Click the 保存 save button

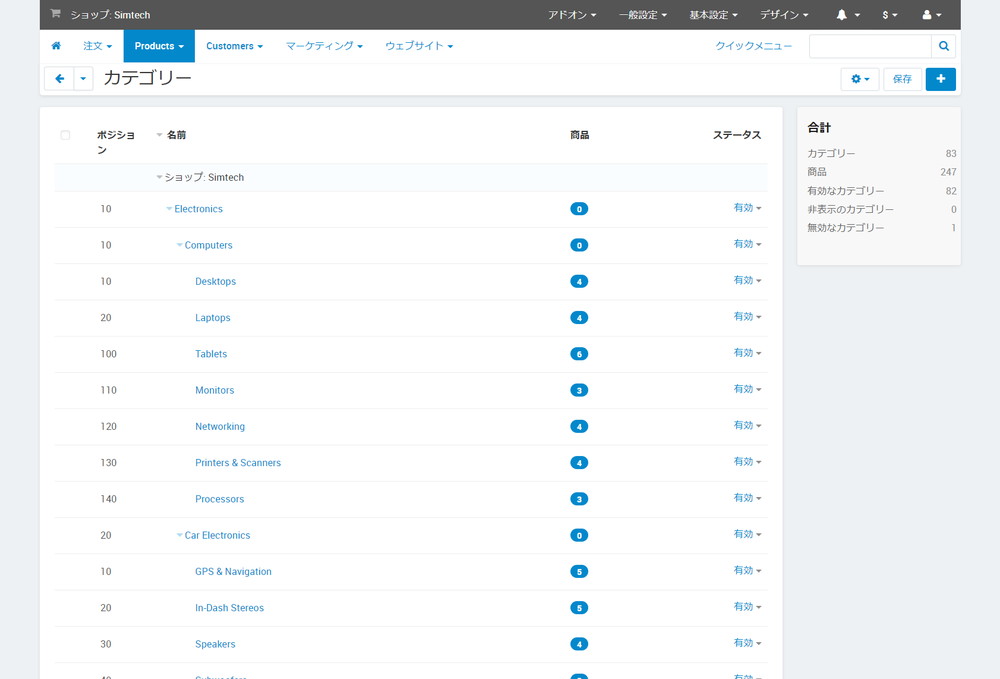coord(902,79)
